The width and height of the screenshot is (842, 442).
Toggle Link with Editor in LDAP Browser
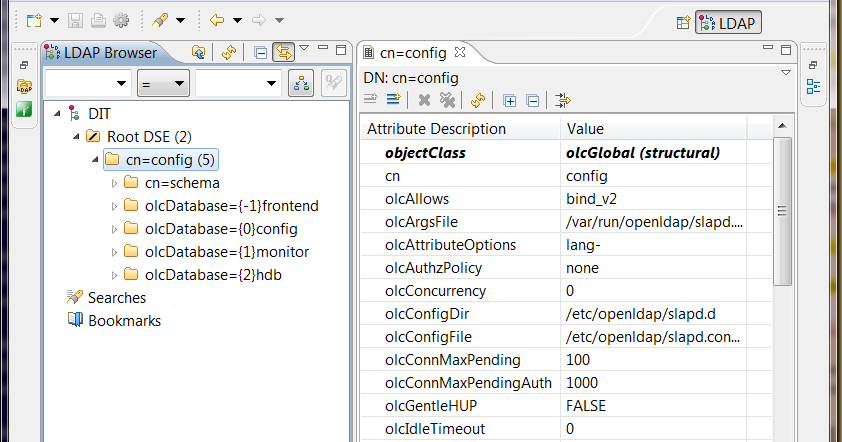tap(283, 53)
